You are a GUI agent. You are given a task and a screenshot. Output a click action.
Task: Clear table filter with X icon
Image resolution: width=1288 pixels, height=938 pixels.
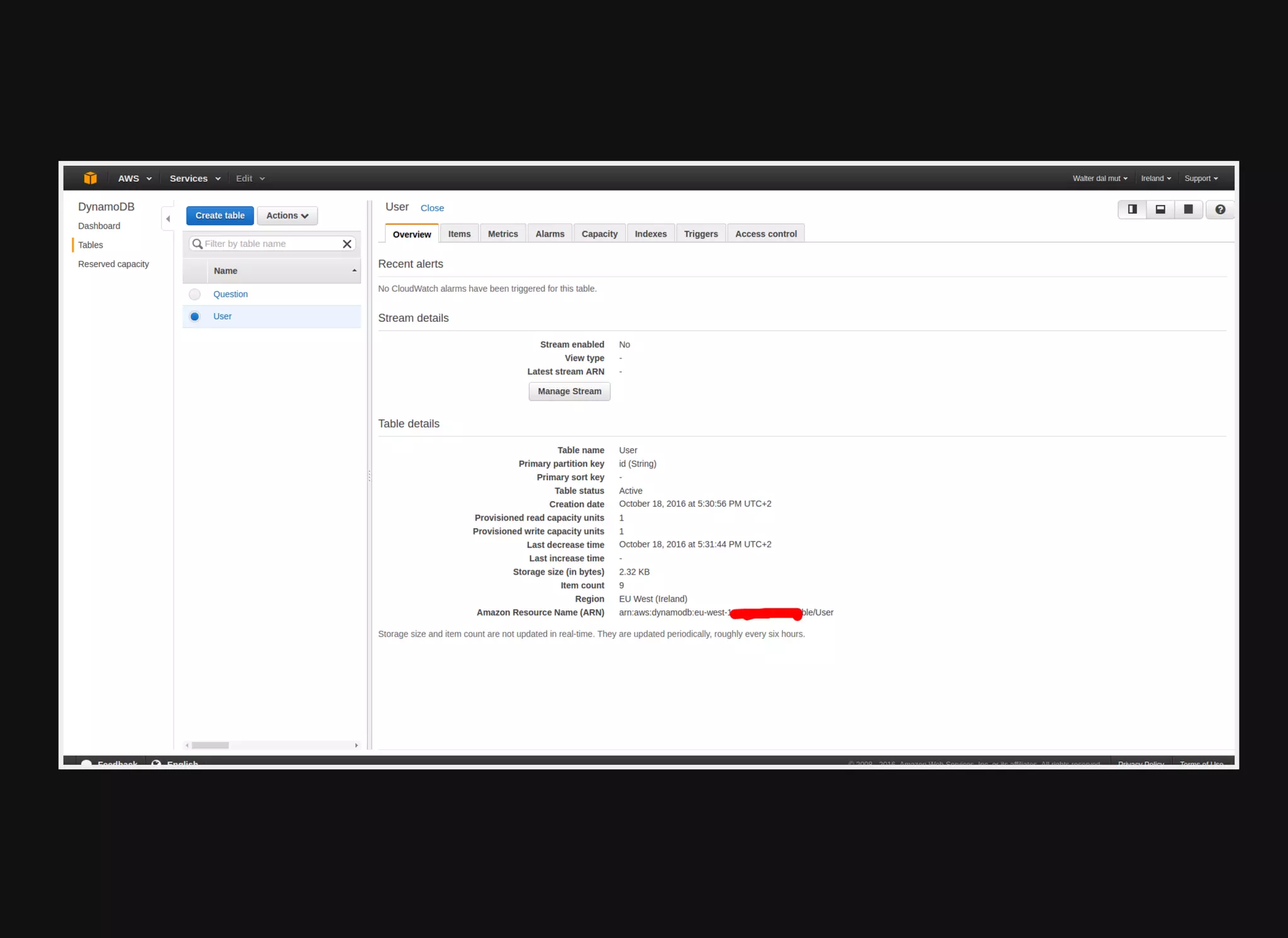[347, 244]
